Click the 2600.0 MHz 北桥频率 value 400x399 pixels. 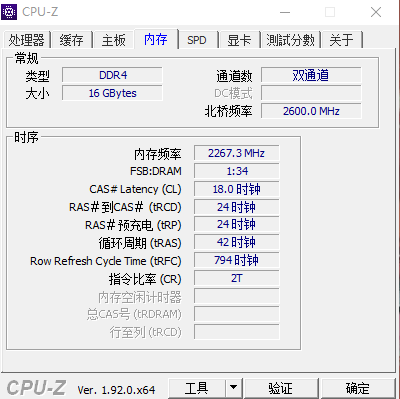(311, 111)
